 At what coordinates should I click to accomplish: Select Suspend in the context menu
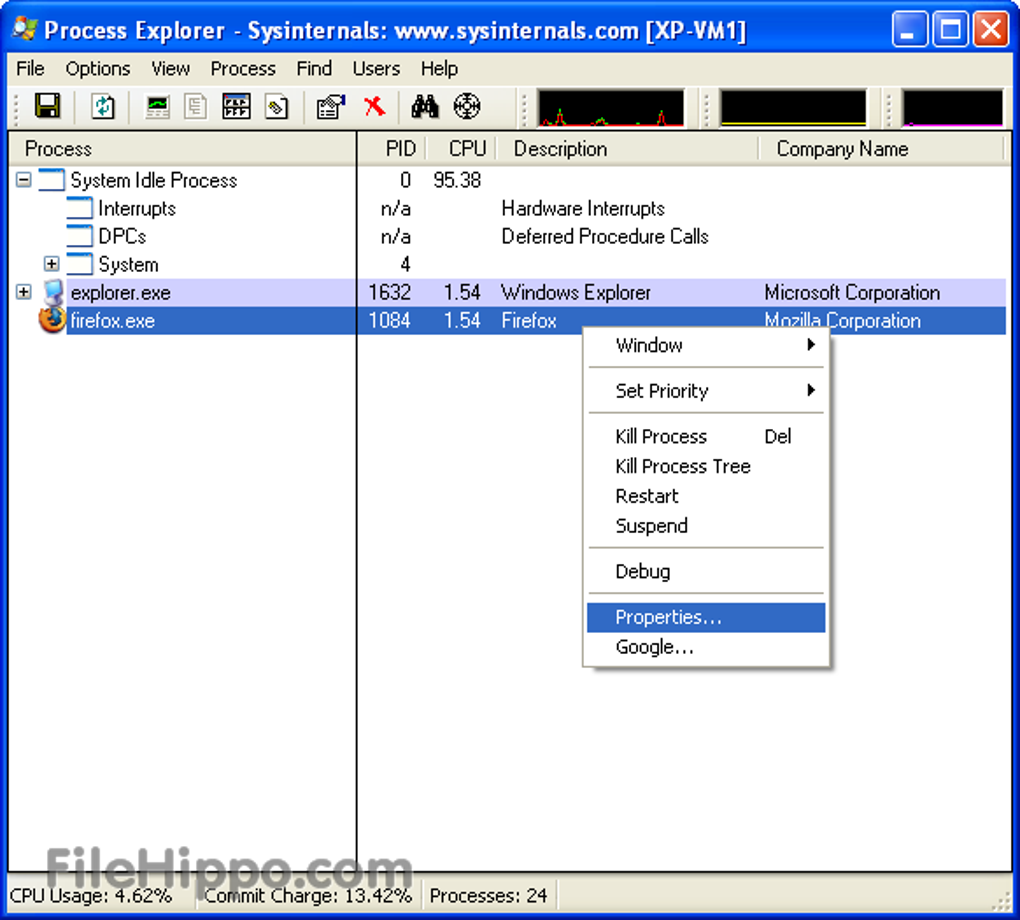tap(652, 526)
